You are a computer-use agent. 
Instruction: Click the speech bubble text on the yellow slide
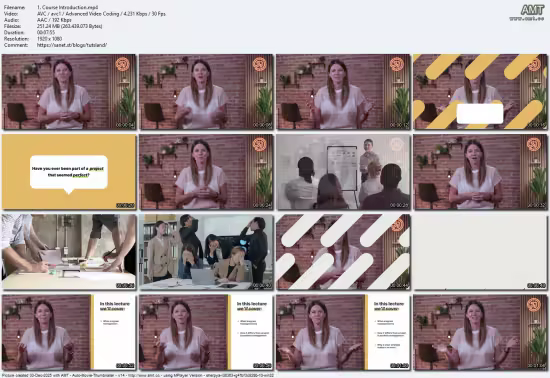tap(68, 171)
